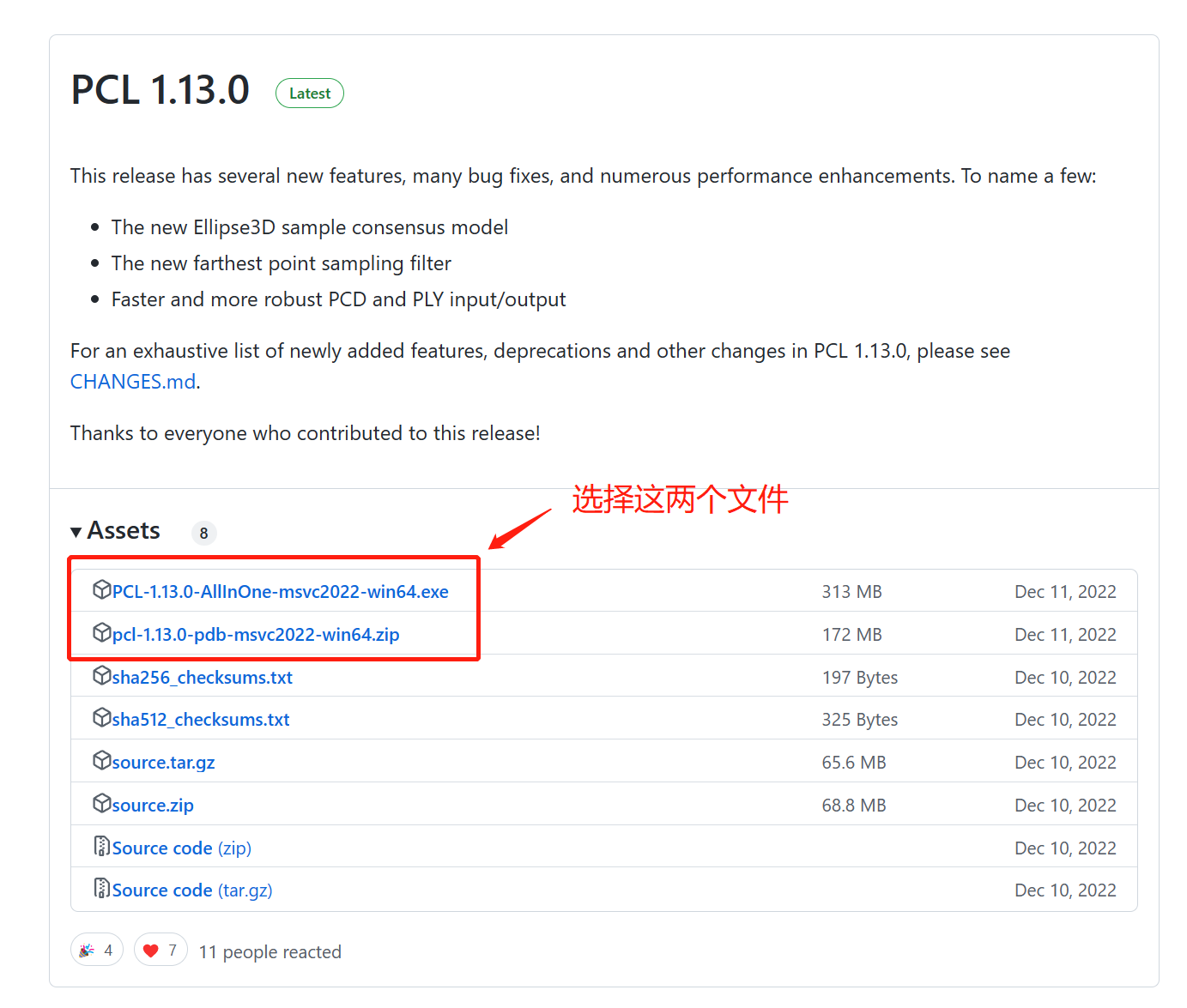Toggle the heart reaction with 7
Screen dimensions: 1187x1008
coord(160,950)
